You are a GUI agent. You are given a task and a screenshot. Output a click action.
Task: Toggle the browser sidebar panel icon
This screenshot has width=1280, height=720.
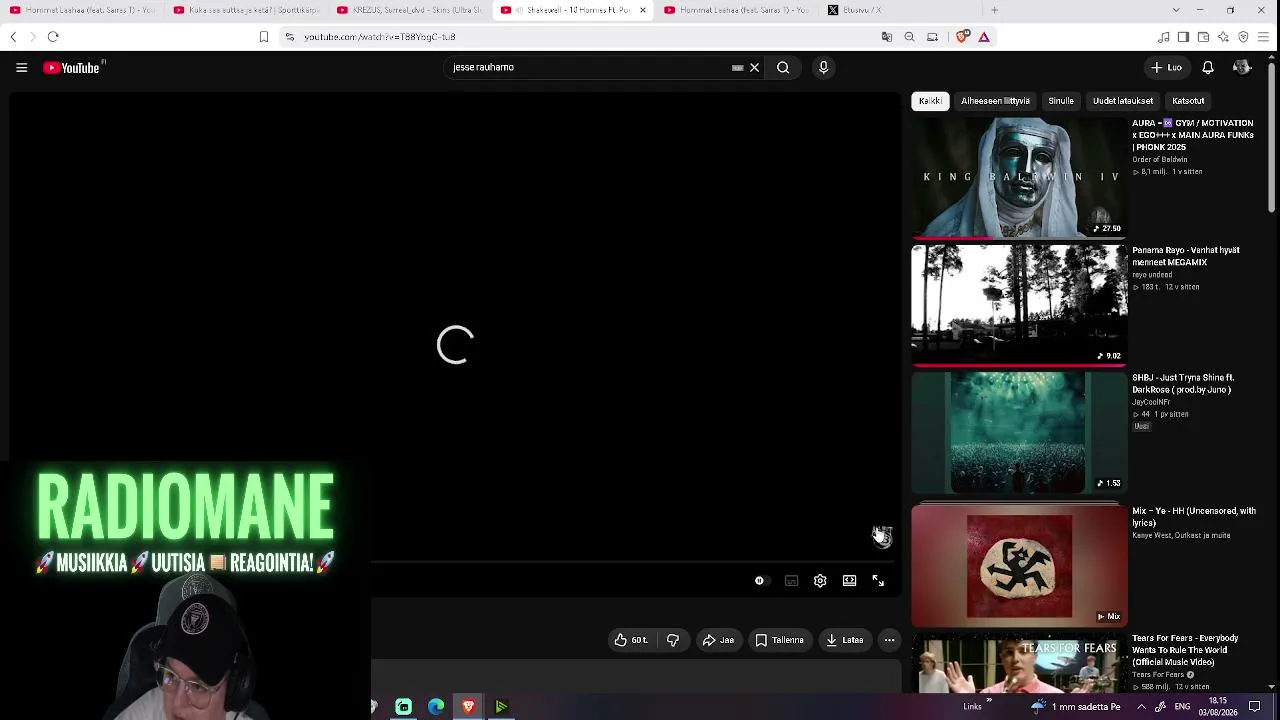coord(1183,37)
